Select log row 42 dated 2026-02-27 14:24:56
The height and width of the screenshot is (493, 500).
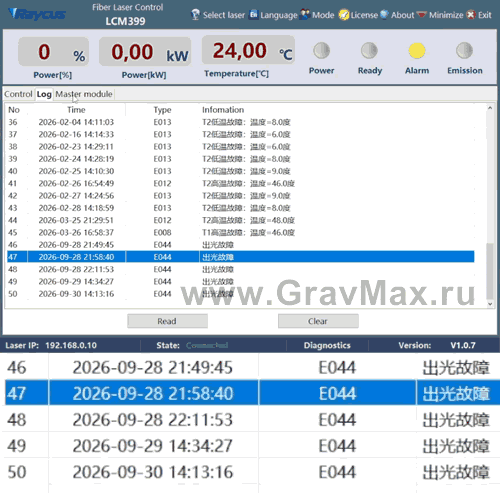[x=241, y=196]
